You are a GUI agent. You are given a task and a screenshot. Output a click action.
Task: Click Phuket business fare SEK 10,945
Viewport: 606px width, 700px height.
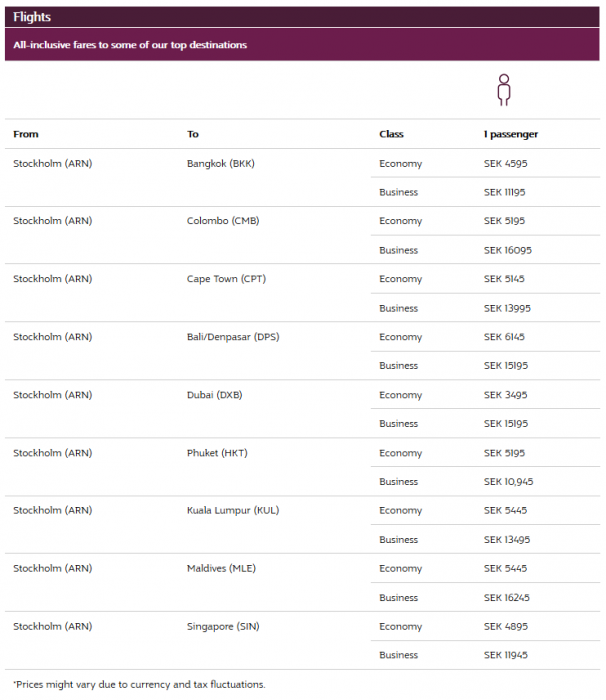pos(509,482)
